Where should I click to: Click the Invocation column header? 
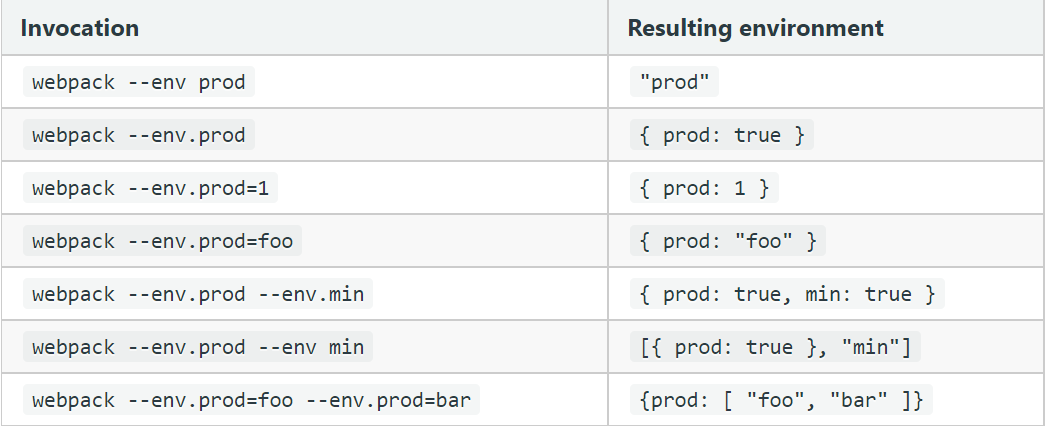point(80,28)
